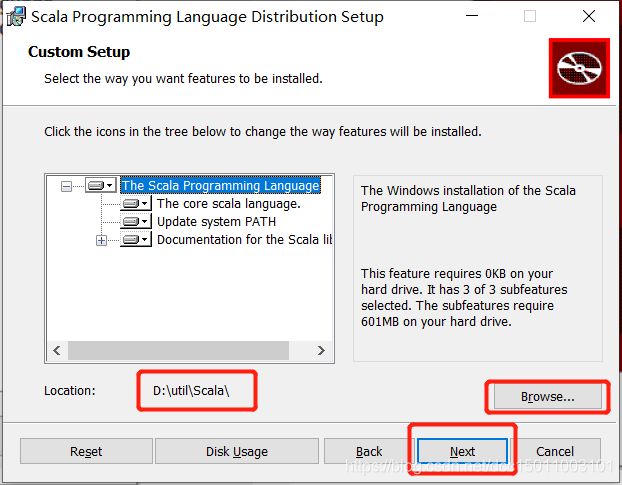
Task: Go Back to previous setup step
Action: (x=369, y=451)
